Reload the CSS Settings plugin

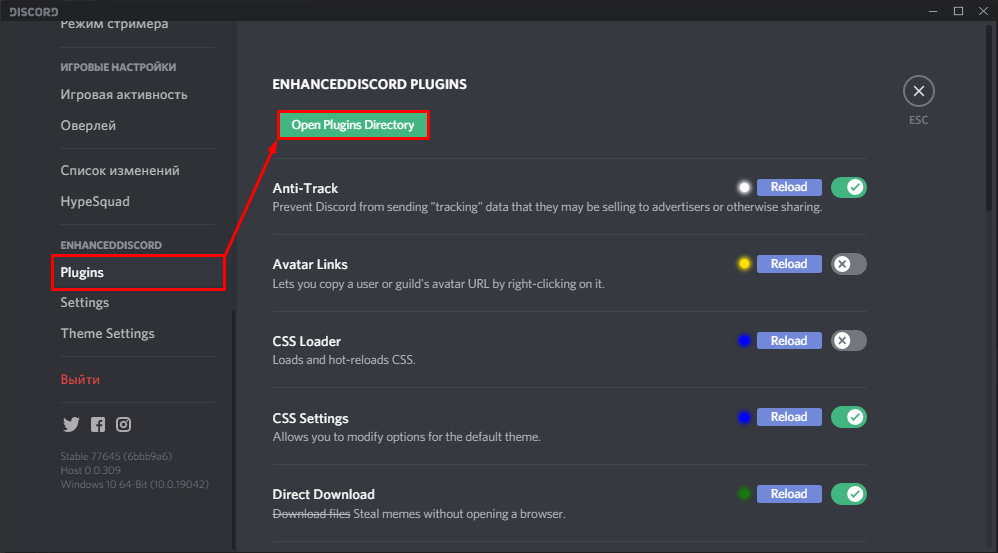click(789, 417)
